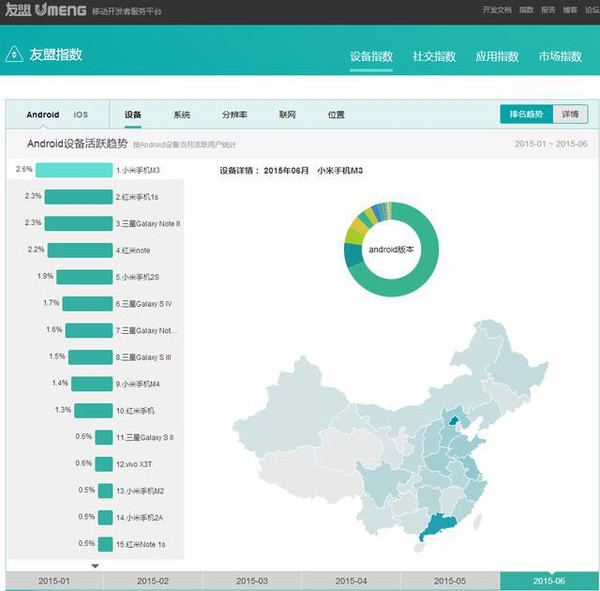Select the 排名趋势 view button
This screenshot has height=591, width=600.
[525, 114]
